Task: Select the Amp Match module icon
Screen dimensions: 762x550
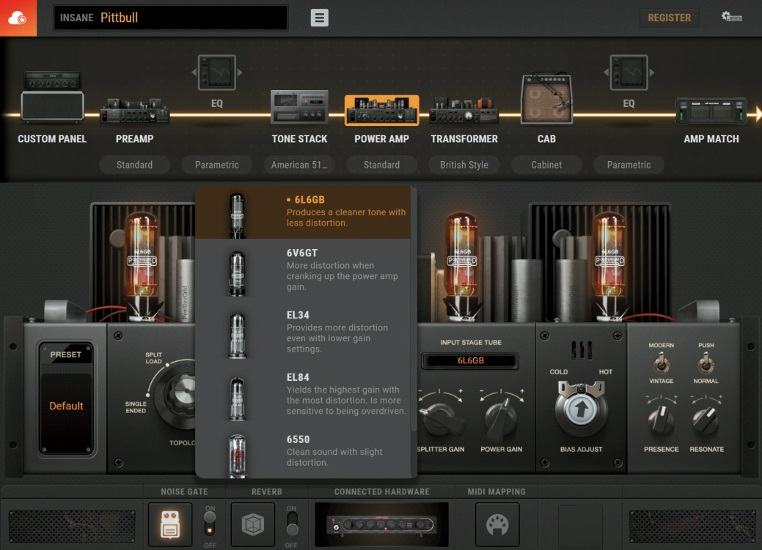Action: pos(711,111)
